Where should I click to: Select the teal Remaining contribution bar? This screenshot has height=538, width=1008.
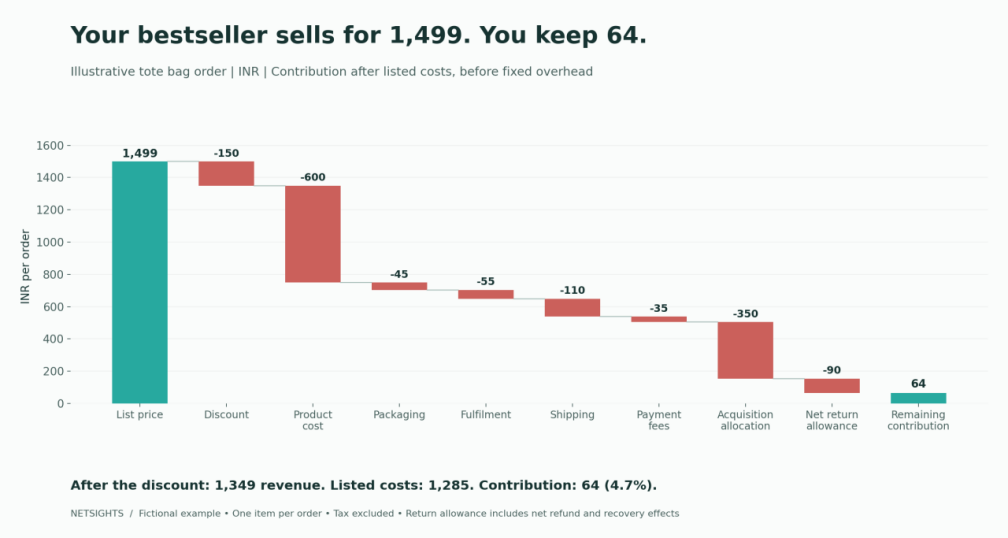pos(918,399)
